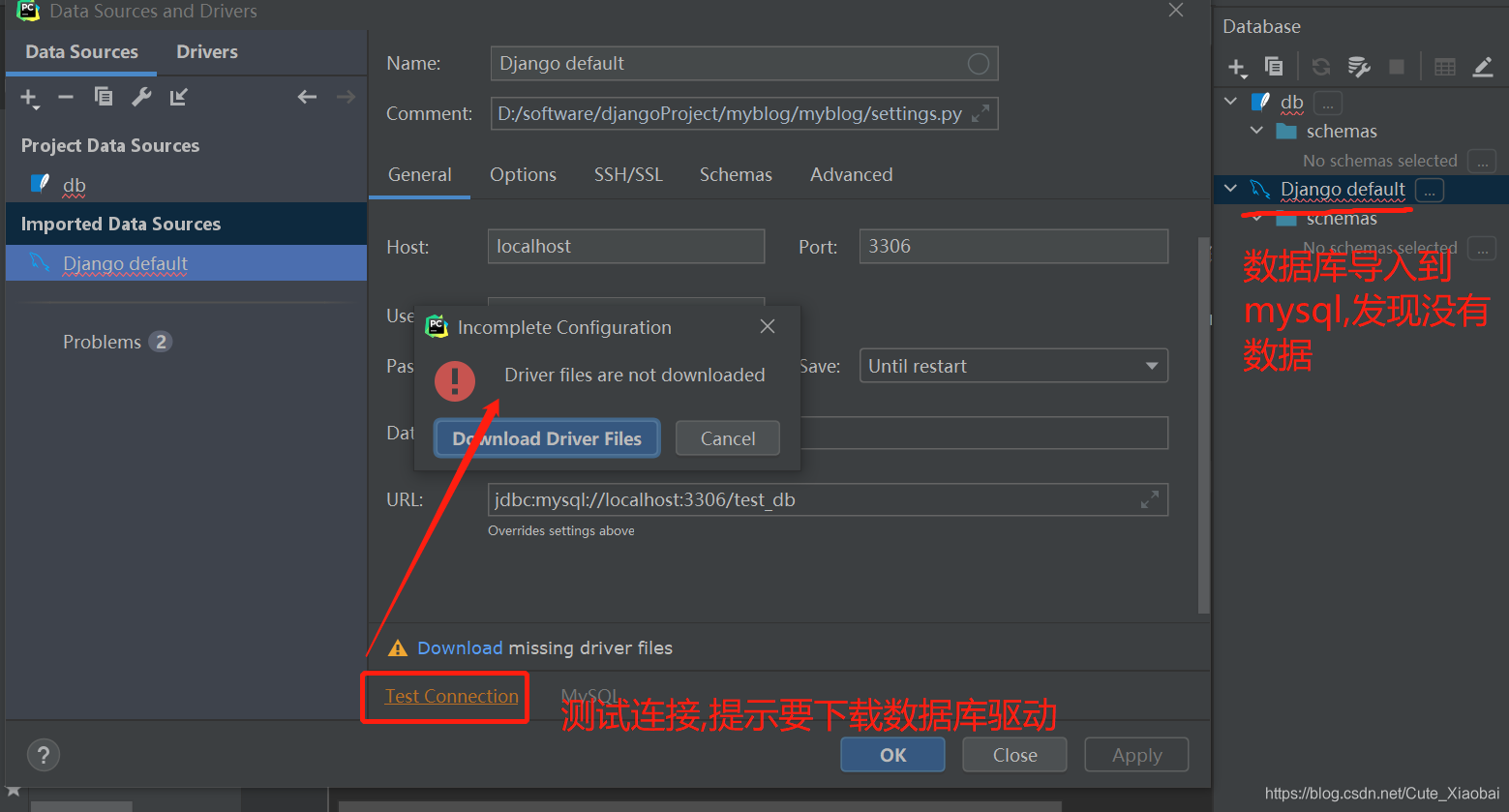1509x812 pixels.
Task: Switch to the Data Sources tab
Action: point(81,52)
